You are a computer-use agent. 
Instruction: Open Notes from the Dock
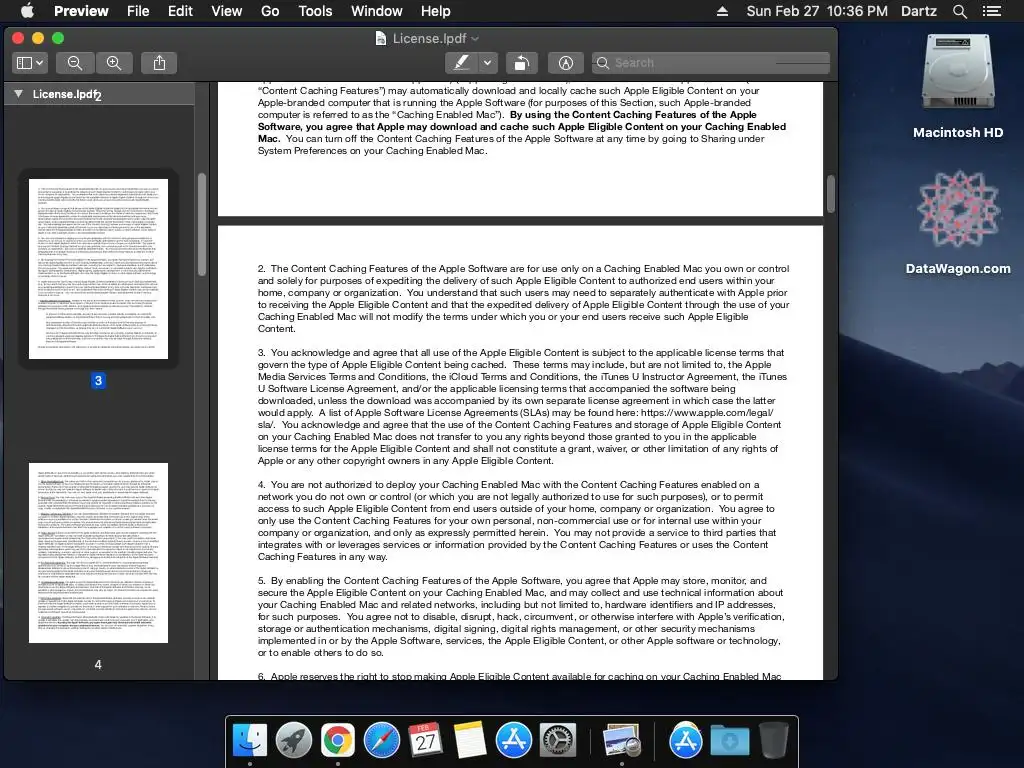tap(470, 740)
